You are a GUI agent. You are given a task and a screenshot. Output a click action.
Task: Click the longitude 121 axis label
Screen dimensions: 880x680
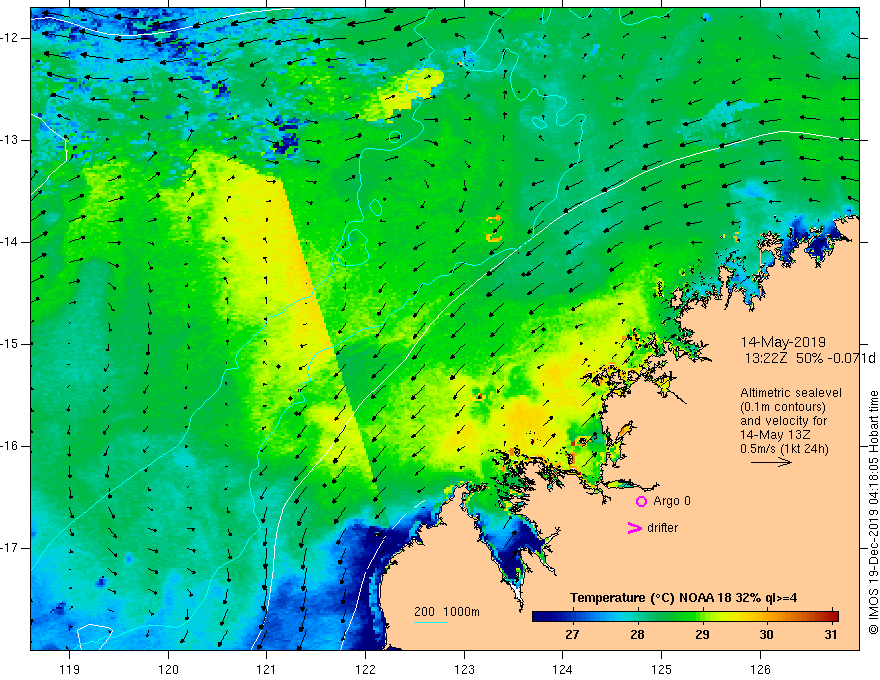267,669
